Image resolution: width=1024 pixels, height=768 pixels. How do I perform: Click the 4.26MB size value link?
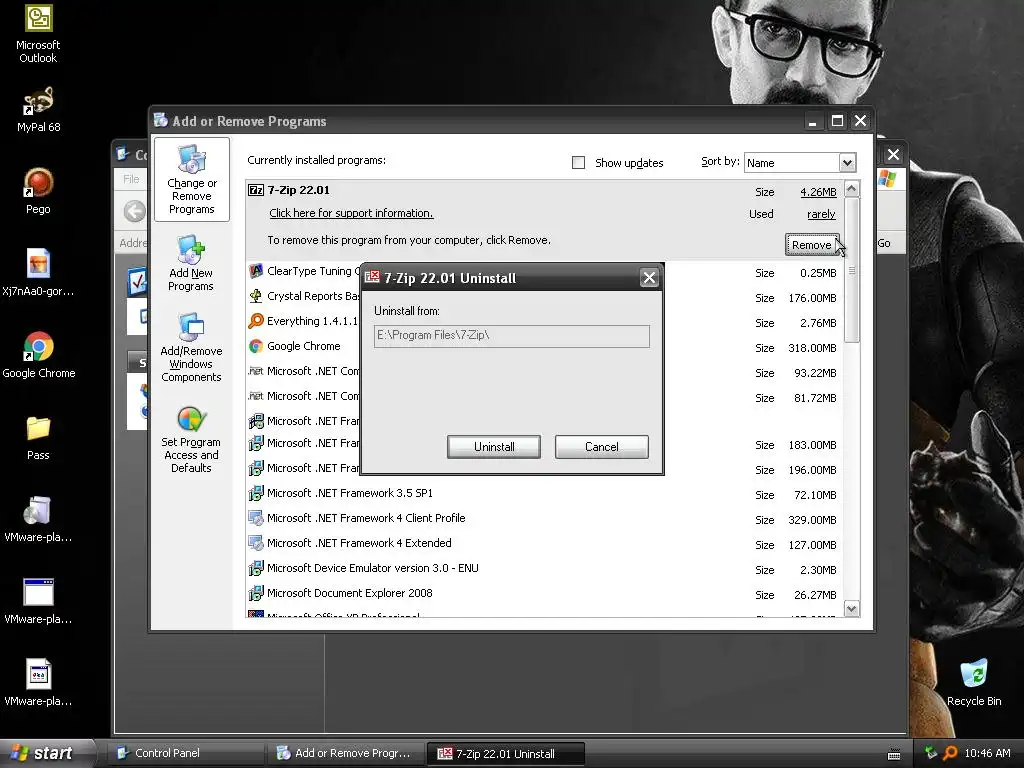pos(818,192)
